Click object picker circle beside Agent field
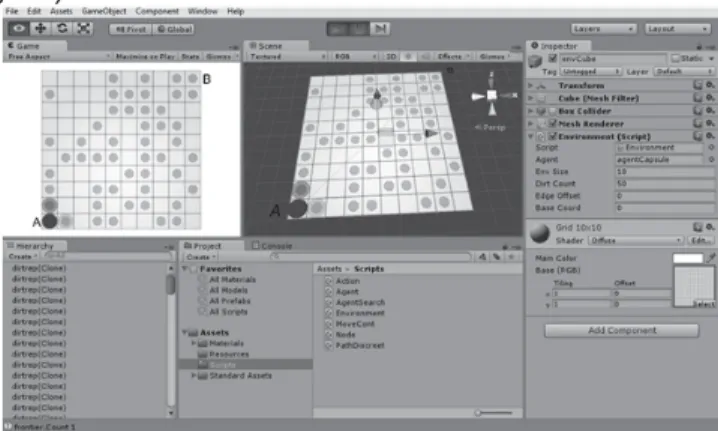Viewport: 718px width, 431px height. [711, 159]
